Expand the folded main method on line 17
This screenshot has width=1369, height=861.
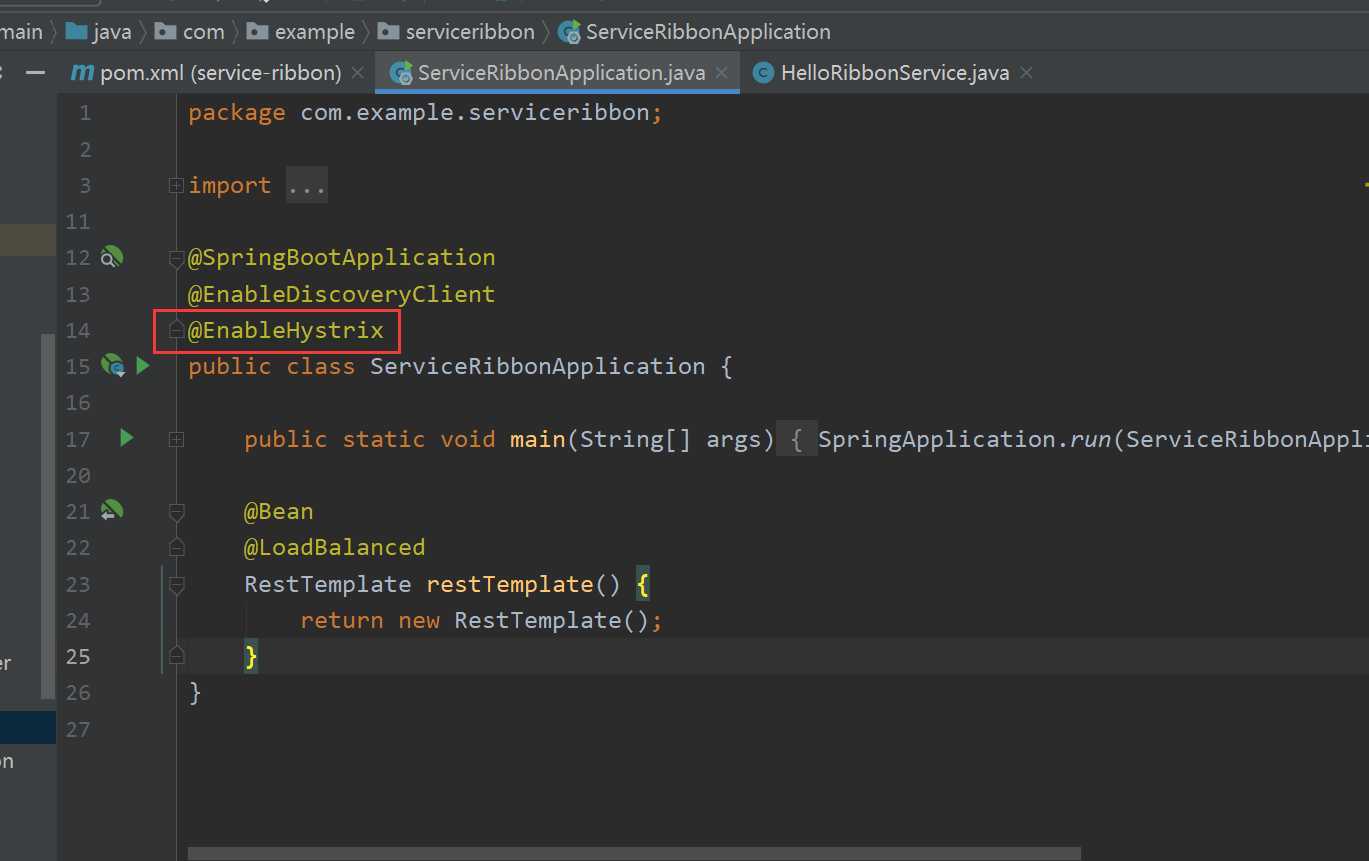click(176, 439)
